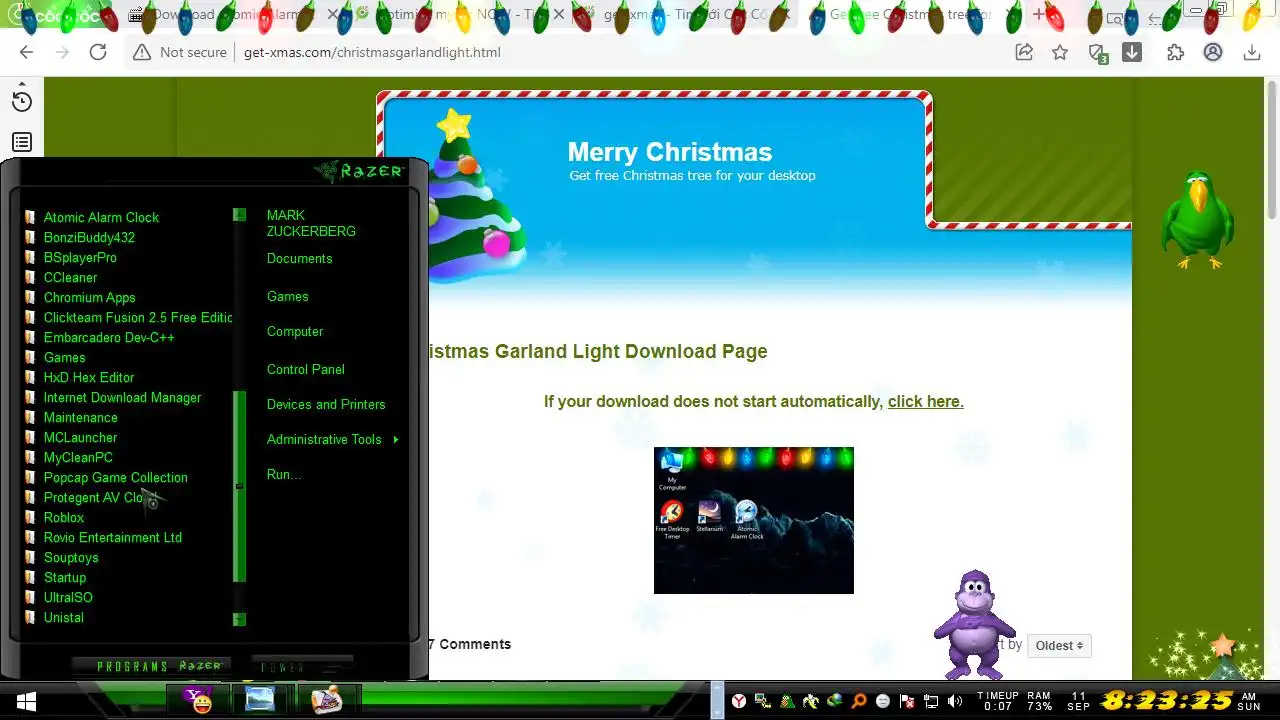
Task: Click the network tray icon
Action: 931,701
